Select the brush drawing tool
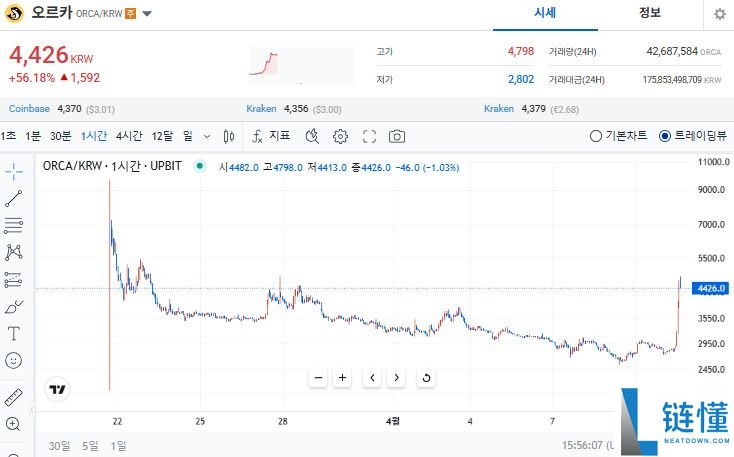Screen dimensions: 734x457 tap(14, 307)
